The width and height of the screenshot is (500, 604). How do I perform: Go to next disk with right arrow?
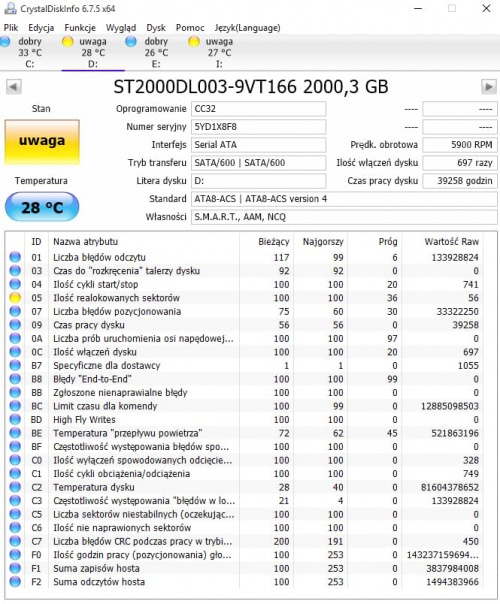[x=488, y=87]
